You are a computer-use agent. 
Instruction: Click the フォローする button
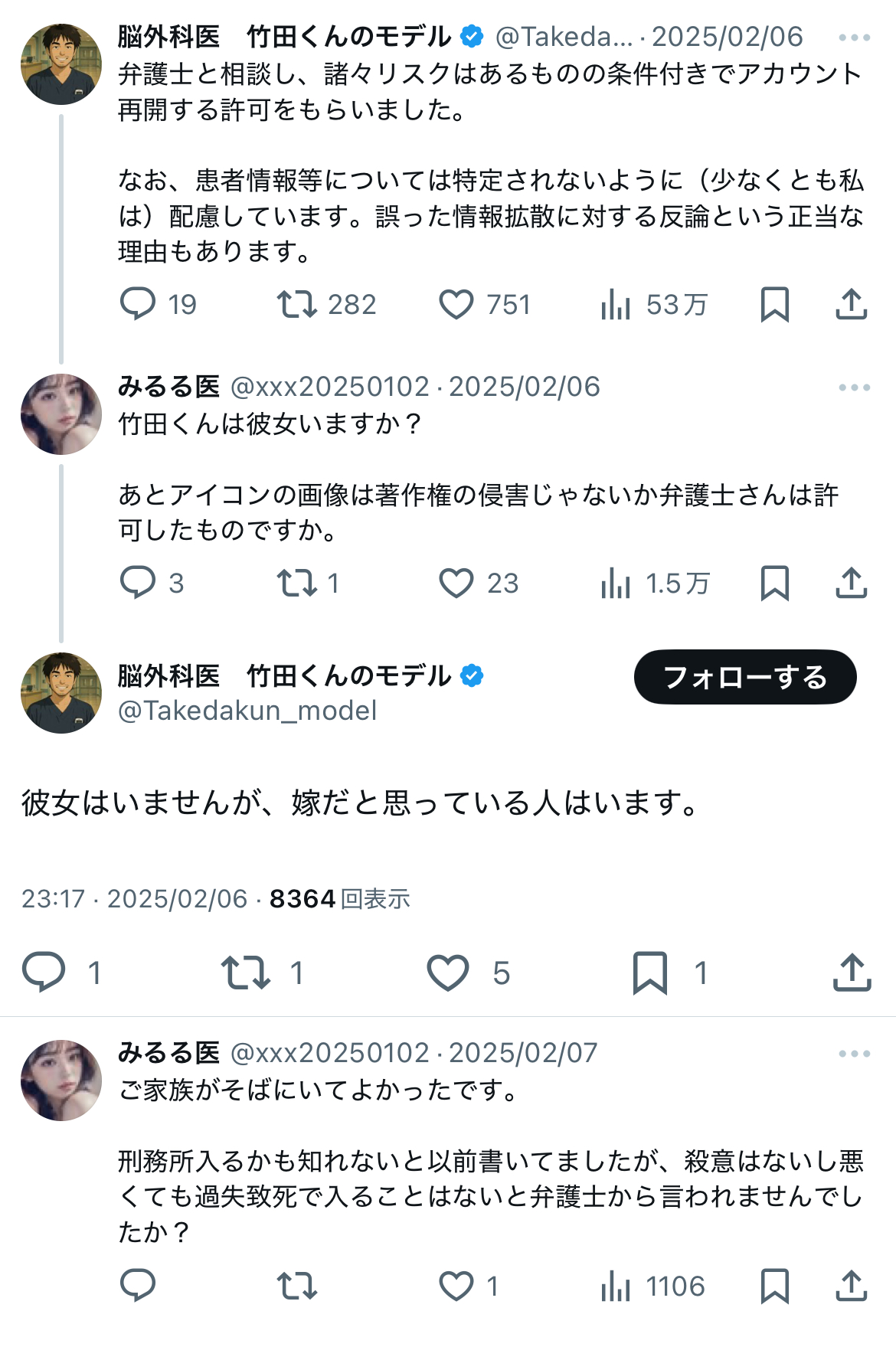point(744,677)
